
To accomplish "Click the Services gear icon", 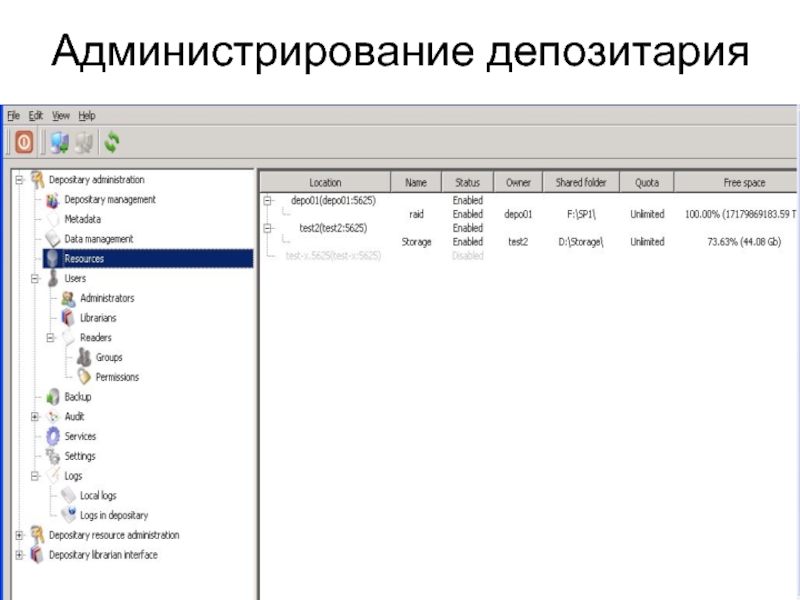I will (x=53, y=436).
